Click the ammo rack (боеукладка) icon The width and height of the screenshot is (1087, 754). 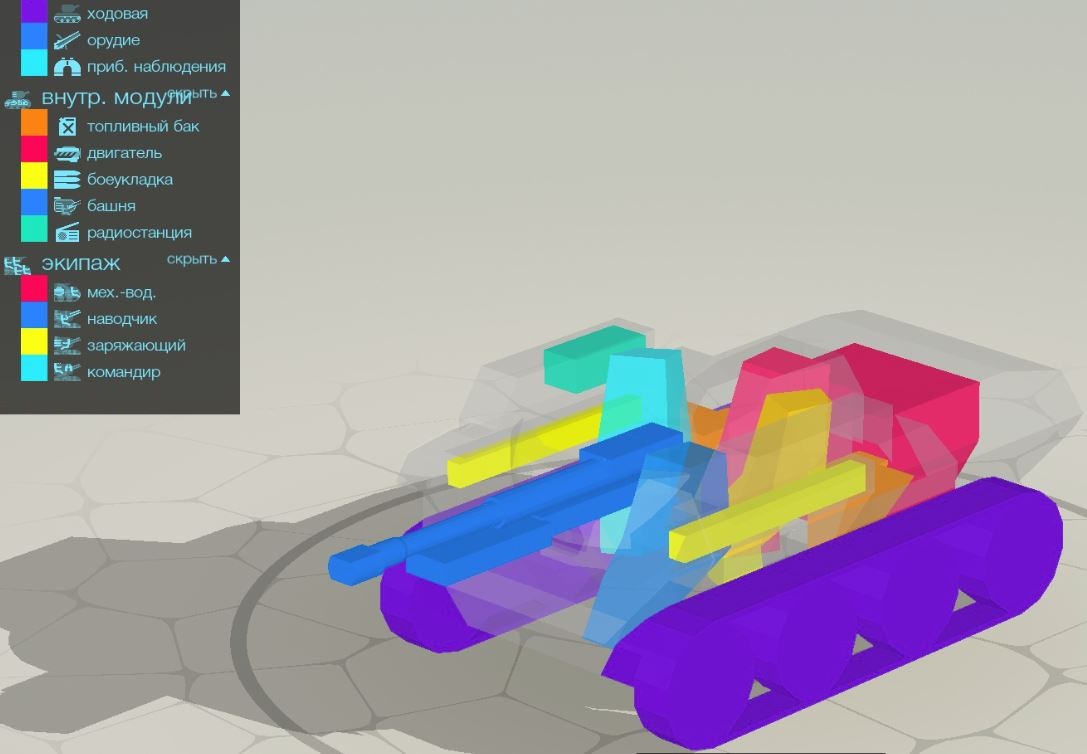click(x=67, y=179)
